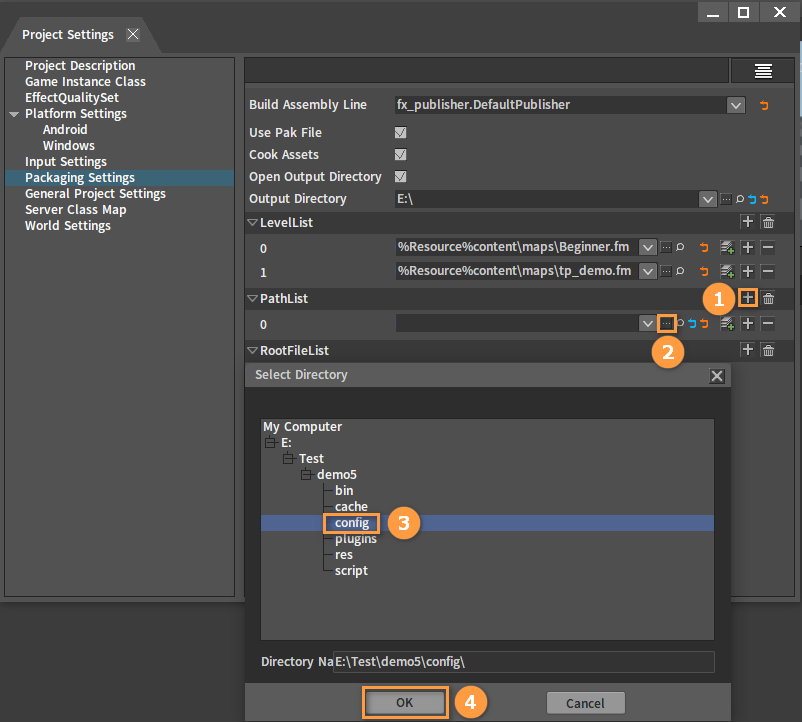
Task: Collapse the Platform Settings tree node
Action: click(14, 114)
